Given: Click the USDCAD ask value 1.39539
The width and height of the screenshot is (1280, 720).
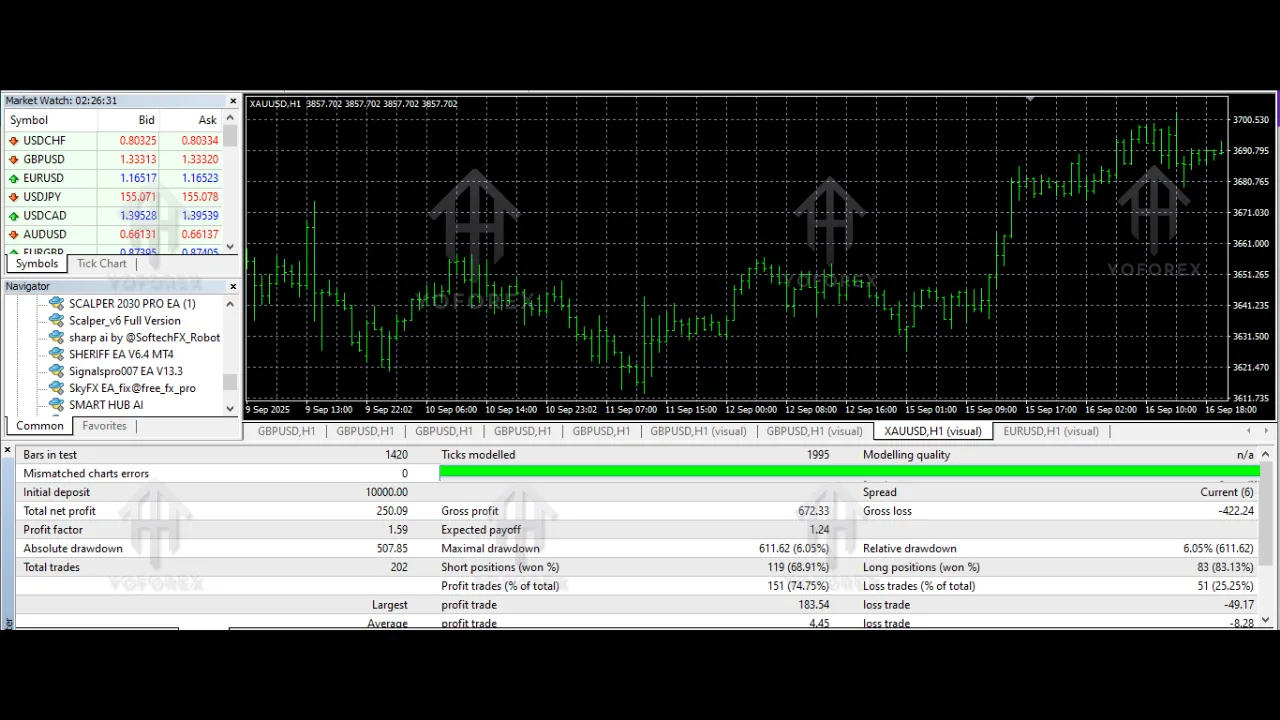Looking at the screenshot, I should click(200, 216).
